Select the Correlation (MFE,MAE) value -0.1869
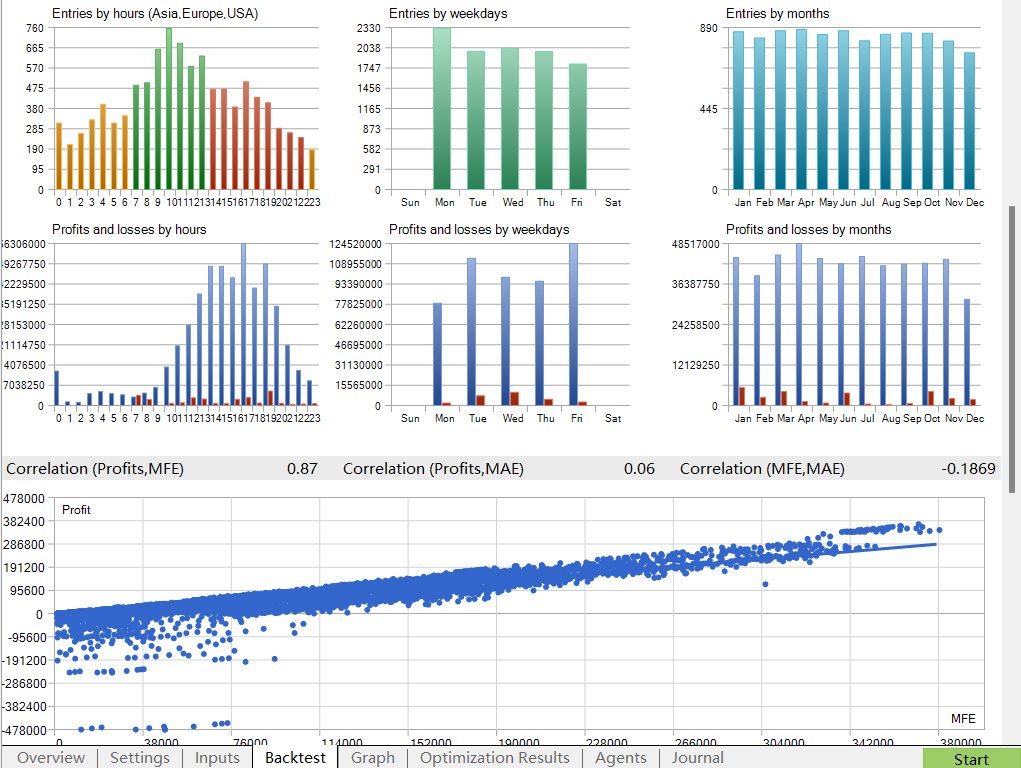1021x768 pixels. 968,468
